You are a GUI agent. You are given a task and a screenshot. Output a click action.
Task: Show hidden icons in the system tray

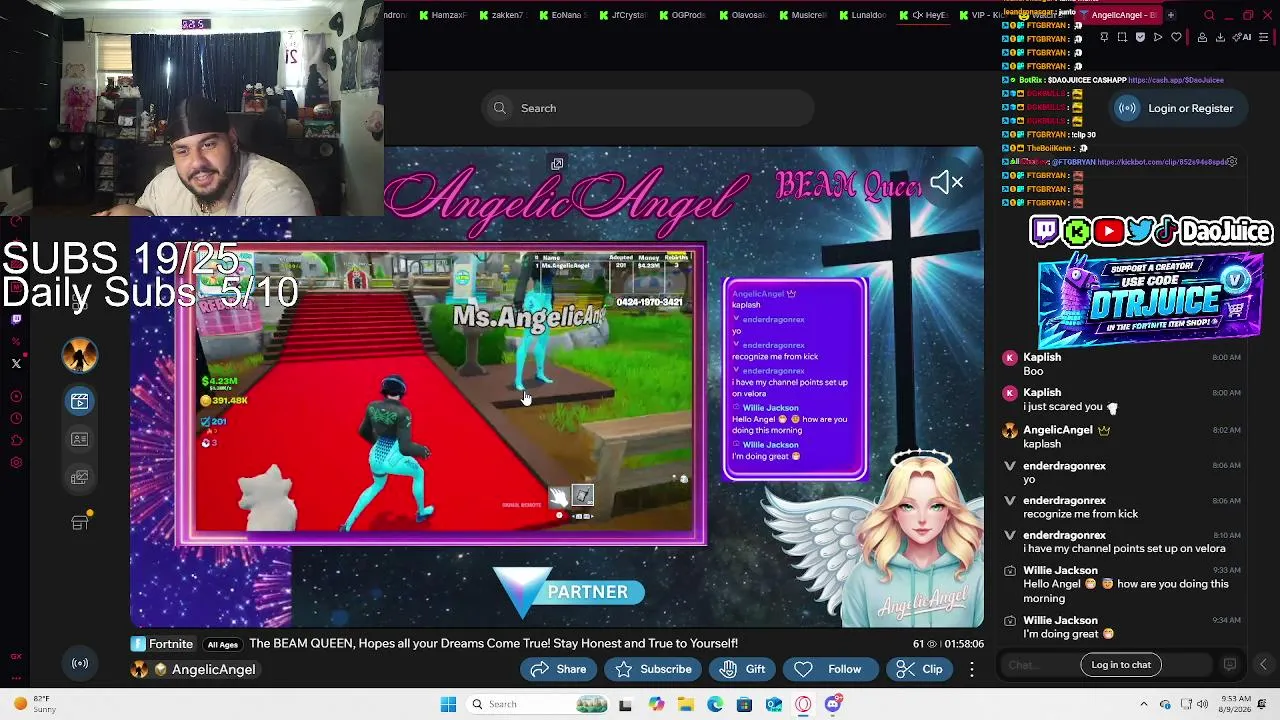coord(1143,704)
